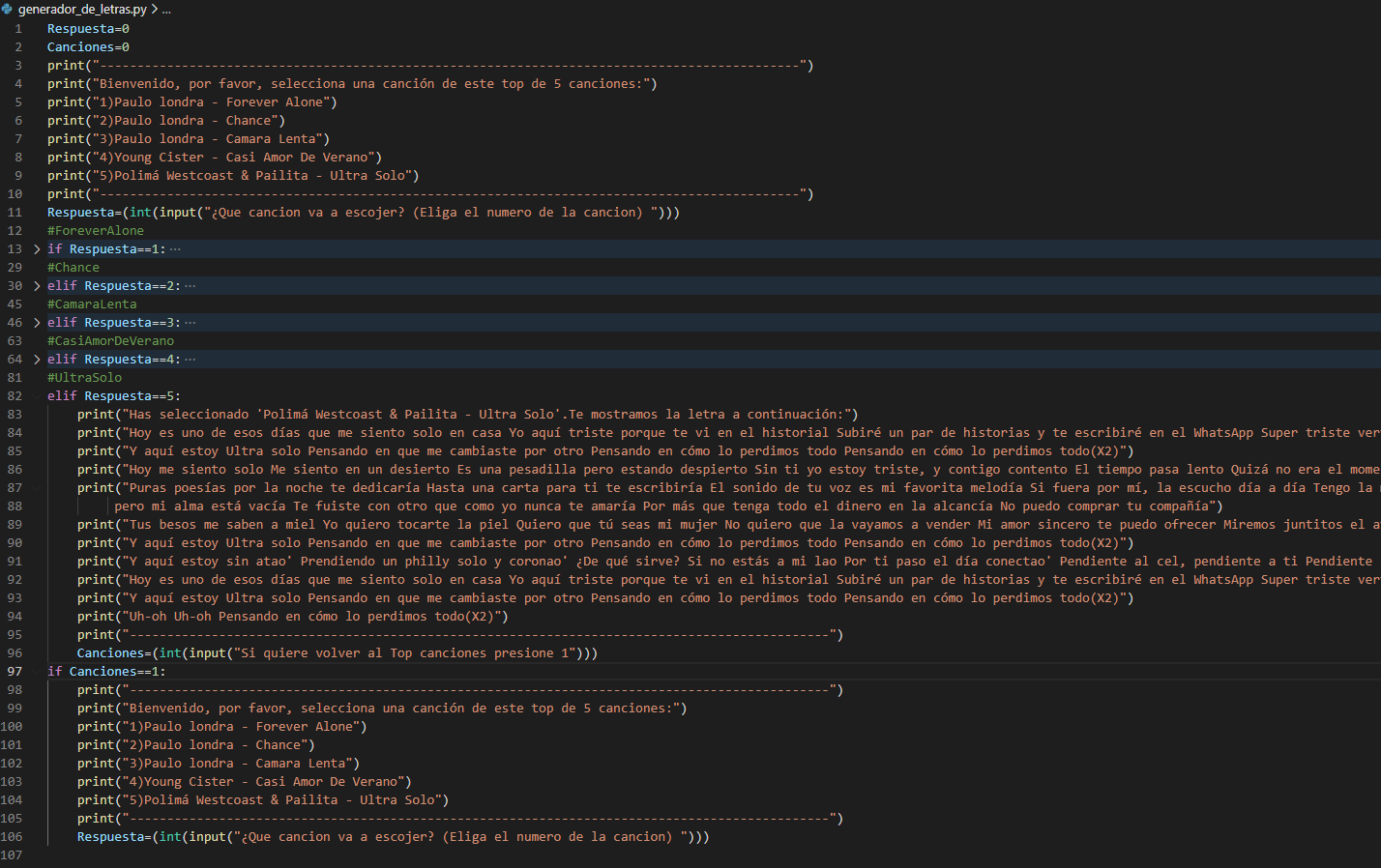Expand folded block 'if Respuesta==1:'
Viewport: 1381px width, 868px height.
tap(37, 249)
